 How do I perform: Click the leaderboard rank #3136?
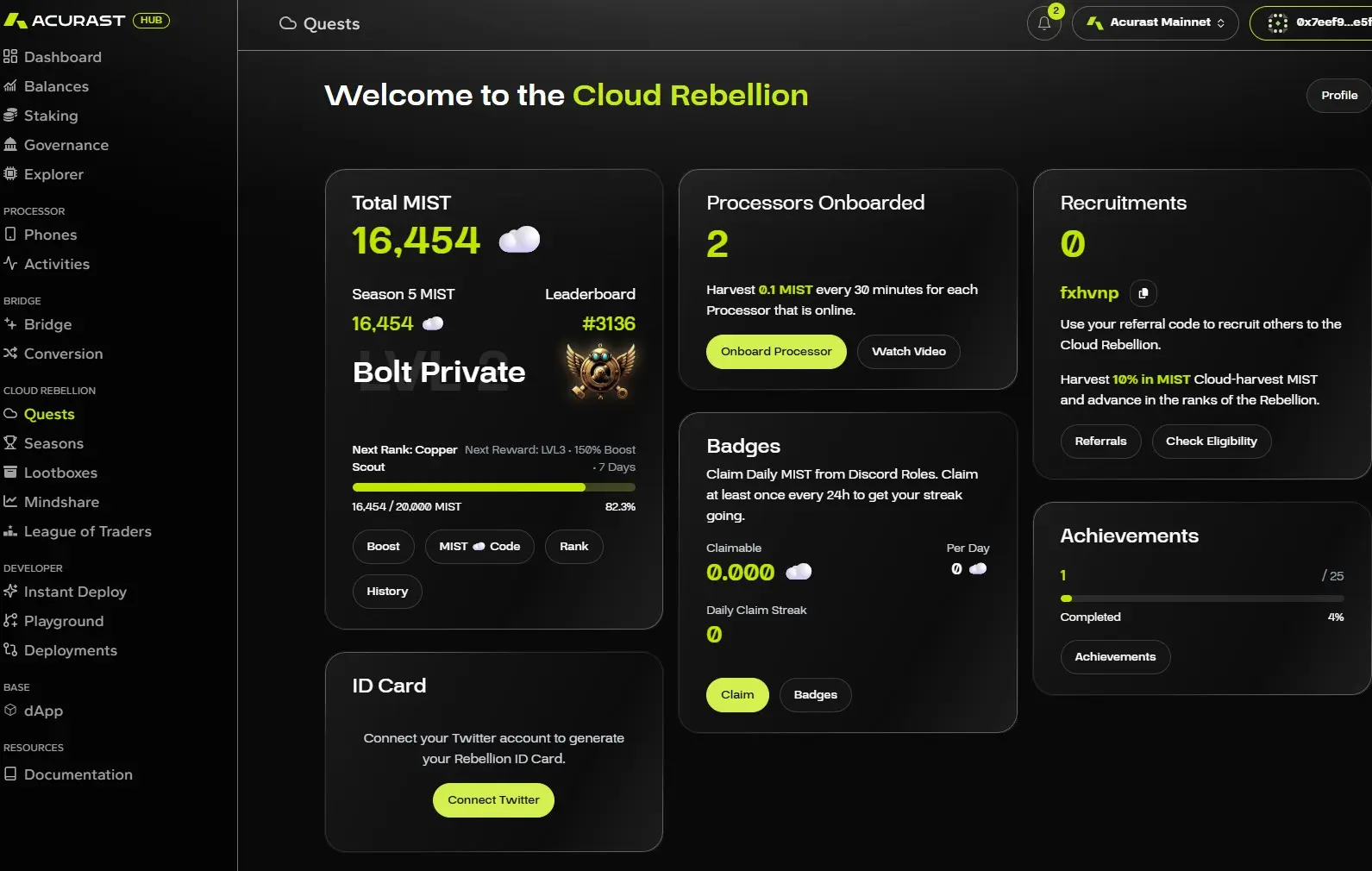609,324
